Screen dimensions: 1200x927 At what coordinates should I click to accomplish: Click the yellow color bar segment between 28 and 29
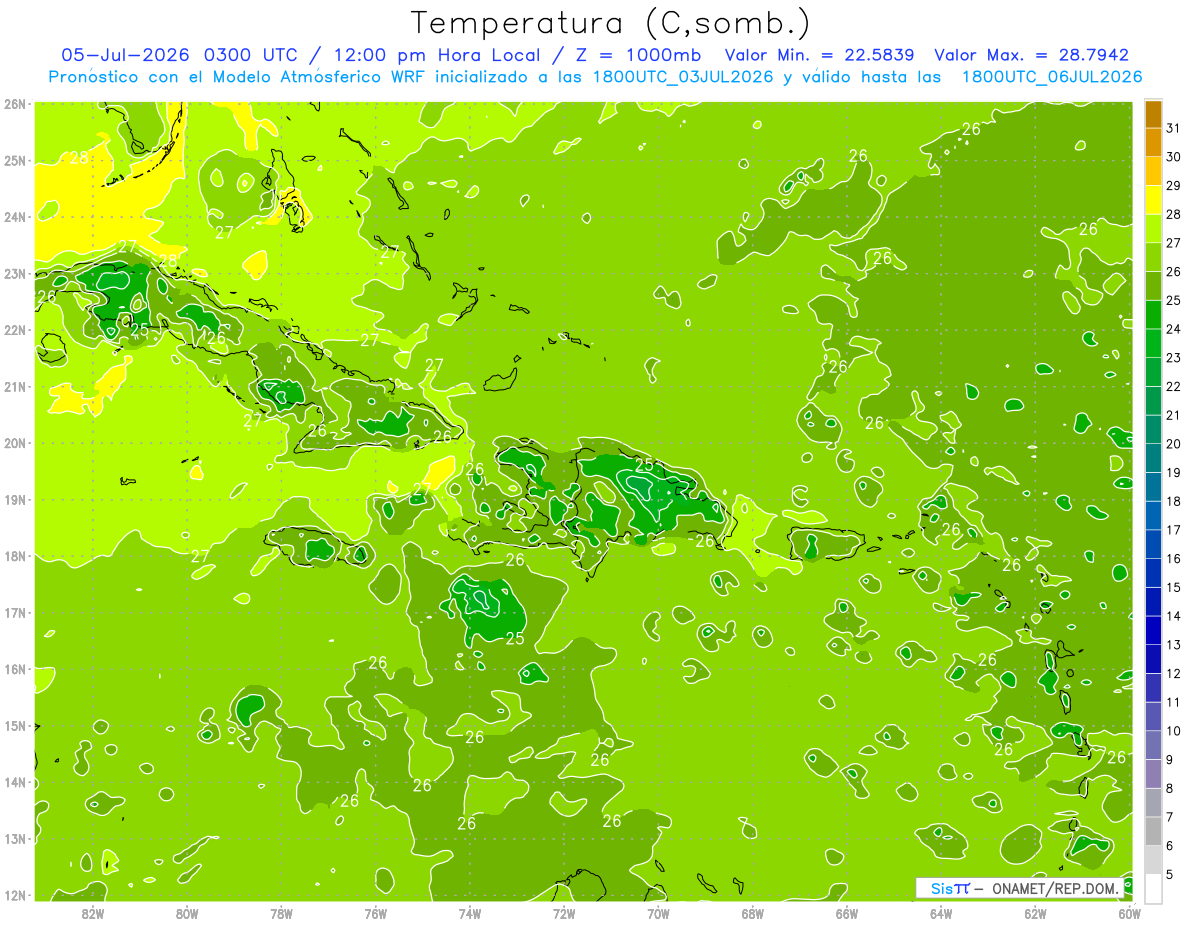tap(1153, 199)
